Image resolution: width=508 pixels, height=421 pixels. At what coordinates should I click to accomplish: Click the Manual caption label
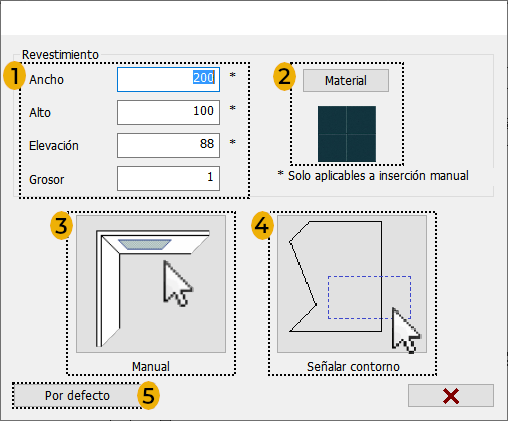151,367
